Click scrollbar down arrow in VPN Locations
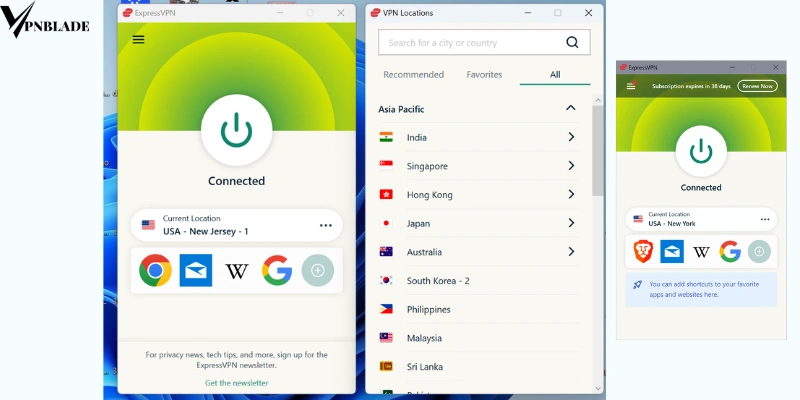The width and height of the screenshot is (800, 400). tap(598, 388)
